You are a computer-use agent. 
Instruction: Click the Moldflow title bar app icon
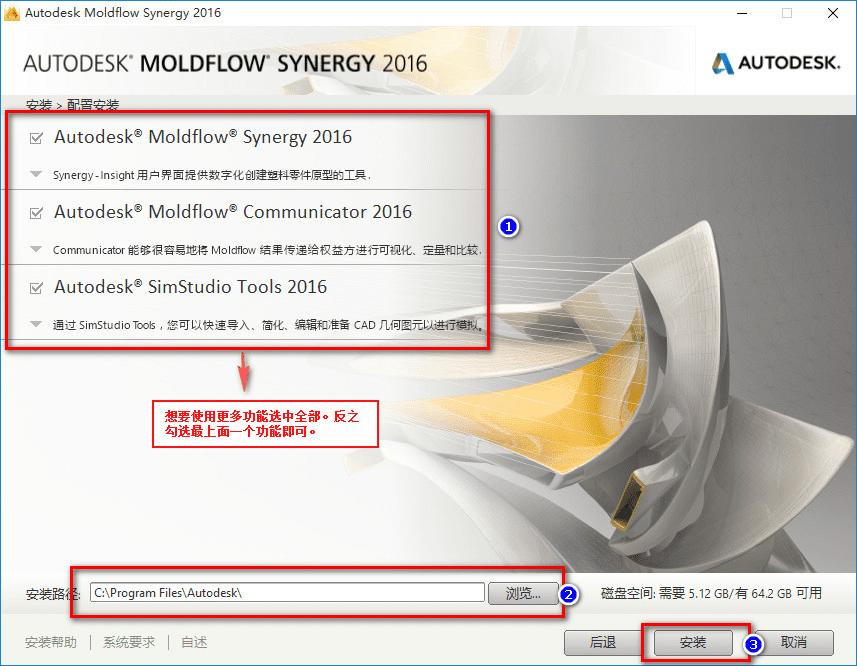coord(11,13)
